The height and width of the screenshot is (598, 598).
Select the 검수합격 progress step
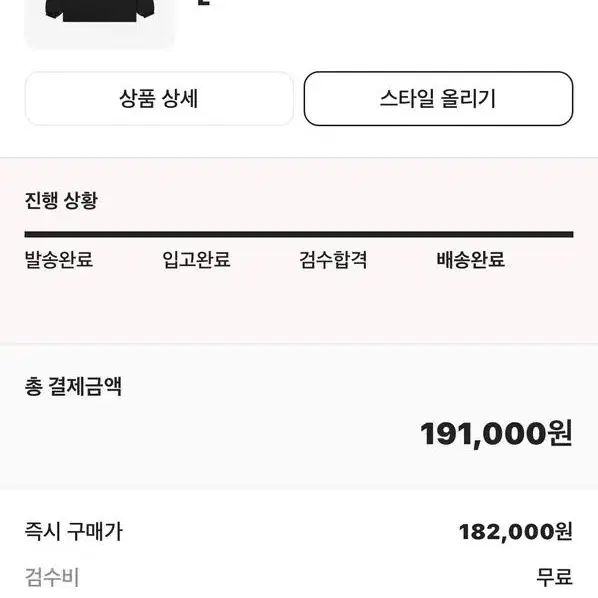pos(333,260)
